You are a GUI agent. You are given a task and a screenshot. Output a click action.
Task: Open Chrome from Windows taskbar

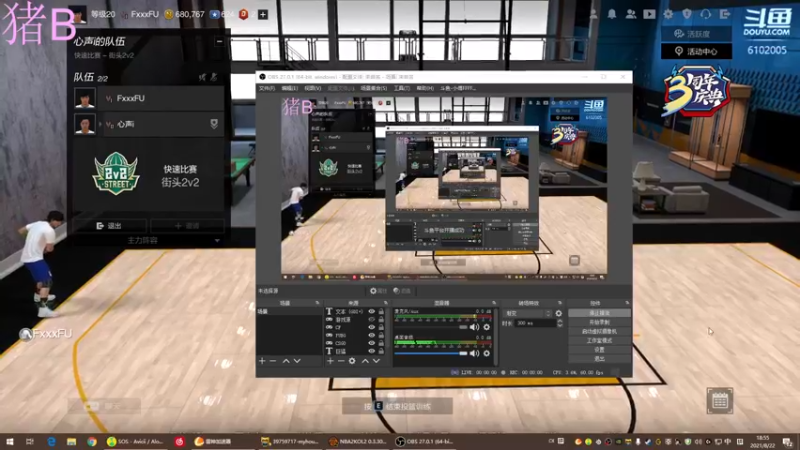pyautogui.click(x=92, y=442)
